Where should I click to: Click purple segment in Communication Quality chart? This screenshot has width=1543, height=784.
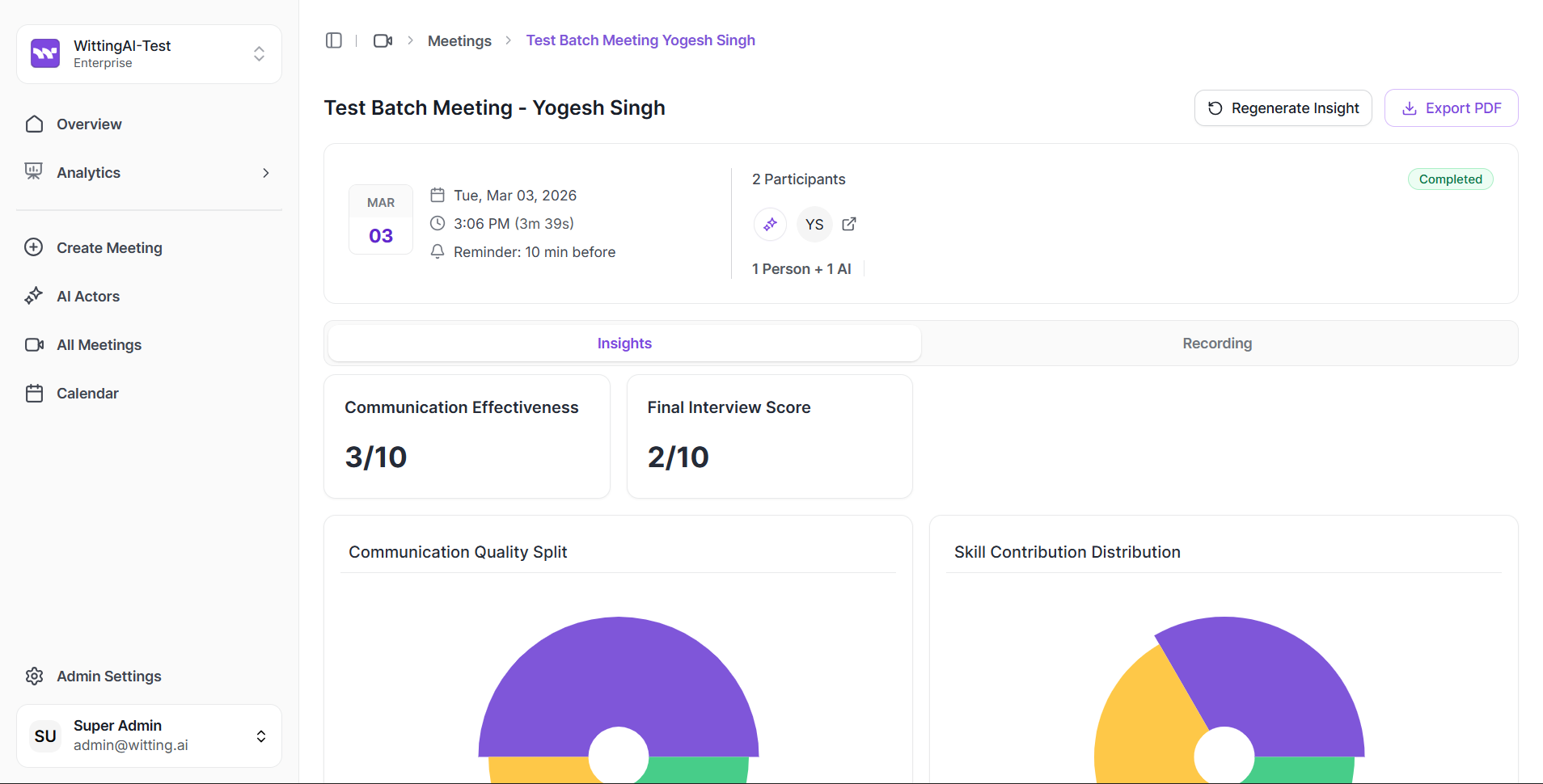tap(619, 671)
